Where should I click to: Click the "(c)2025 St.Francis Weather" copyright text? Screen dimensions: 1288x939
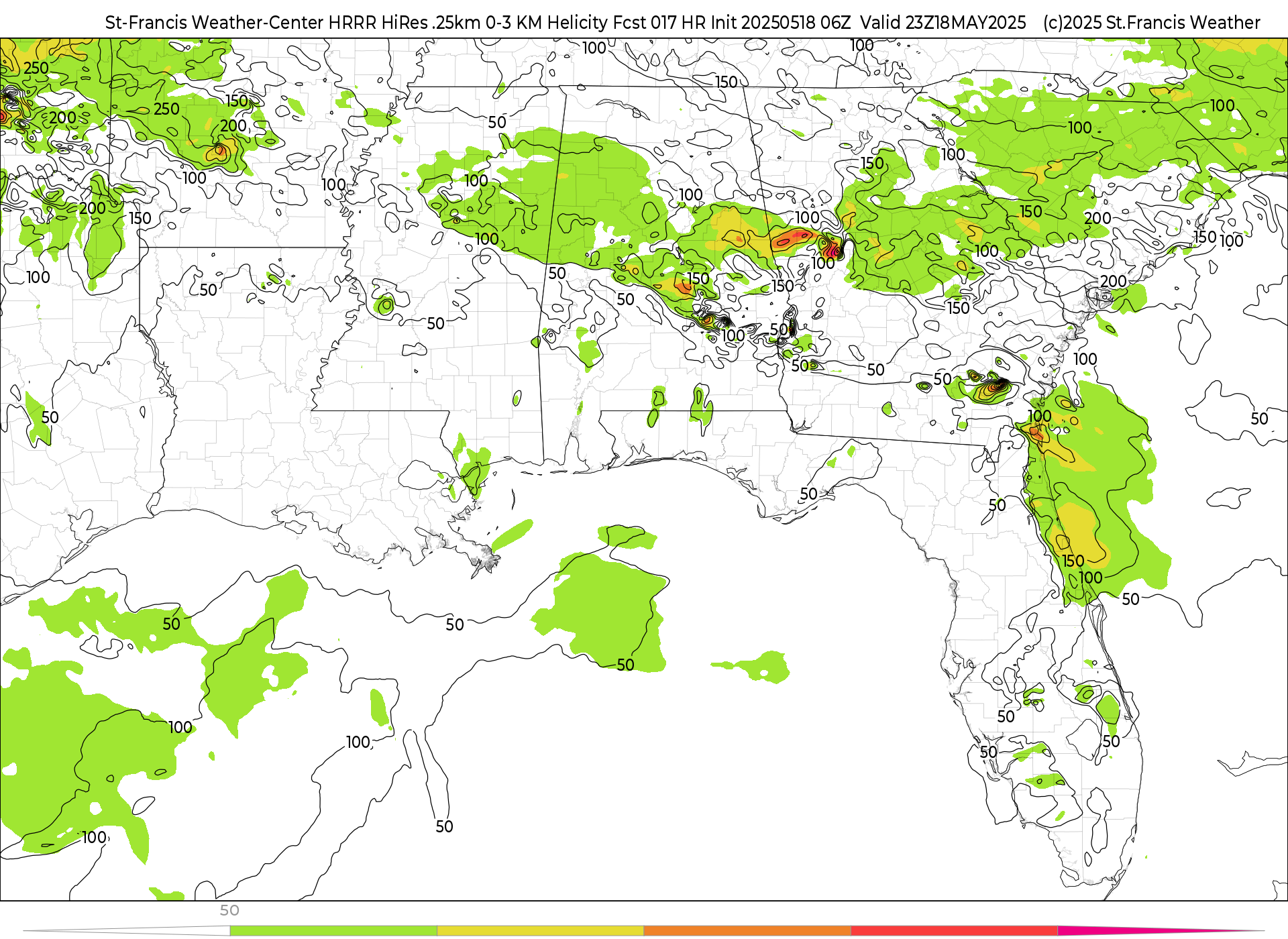[1151, 23]
